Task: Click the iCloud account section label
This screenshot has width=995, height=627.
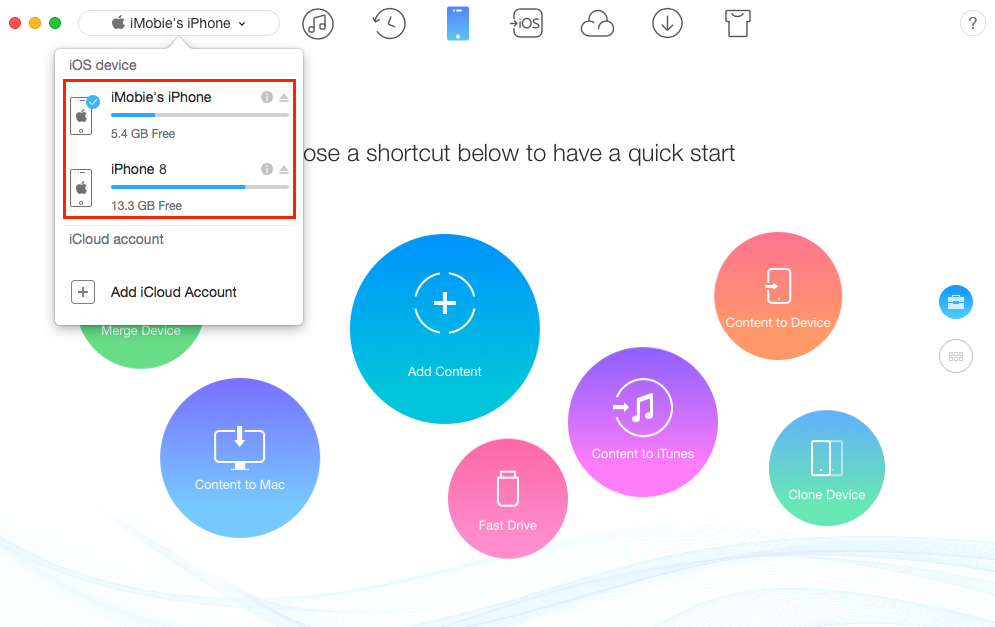Action: point(116,239)
